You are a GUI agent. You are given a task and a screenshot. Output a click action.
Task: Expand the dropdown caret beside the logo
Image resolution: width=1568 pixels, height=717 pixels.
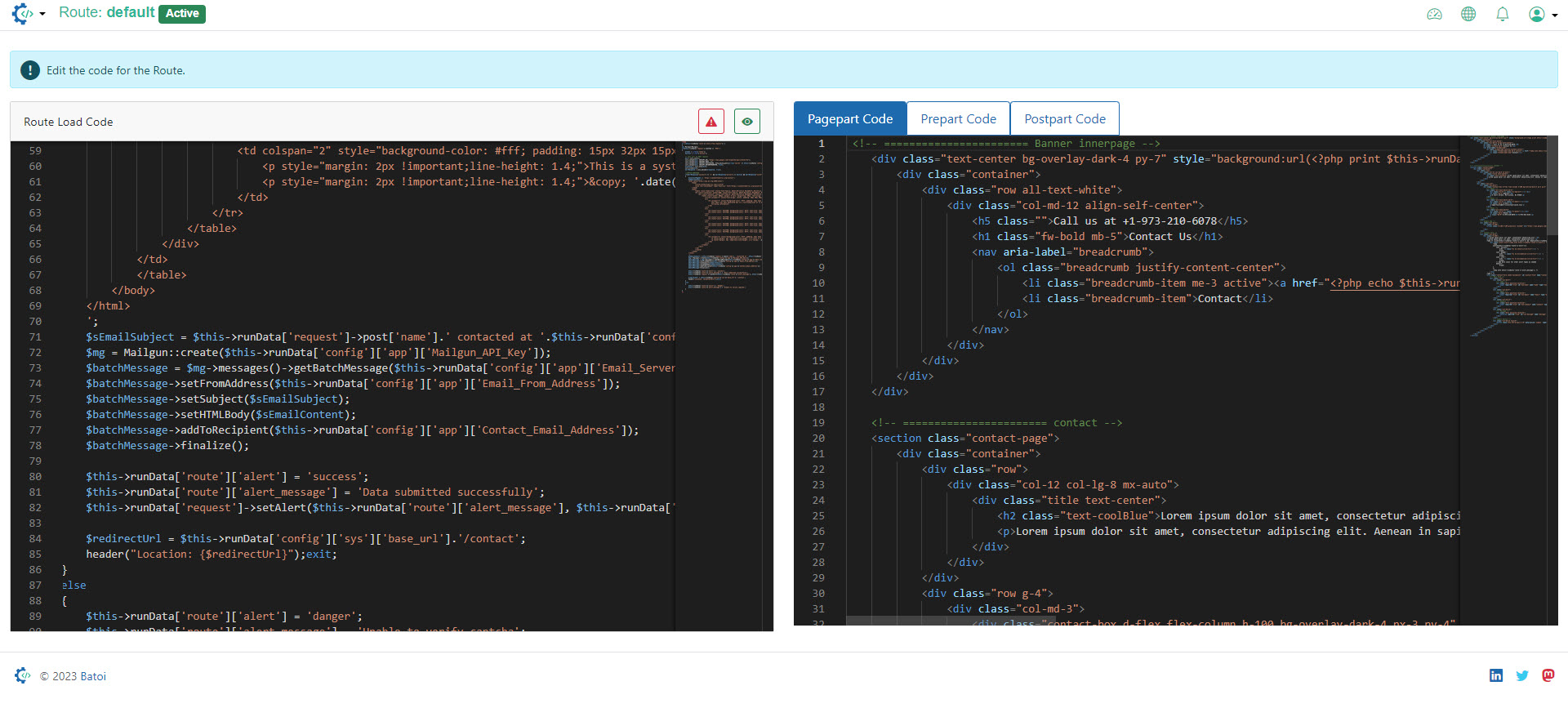tap(42, 14)
